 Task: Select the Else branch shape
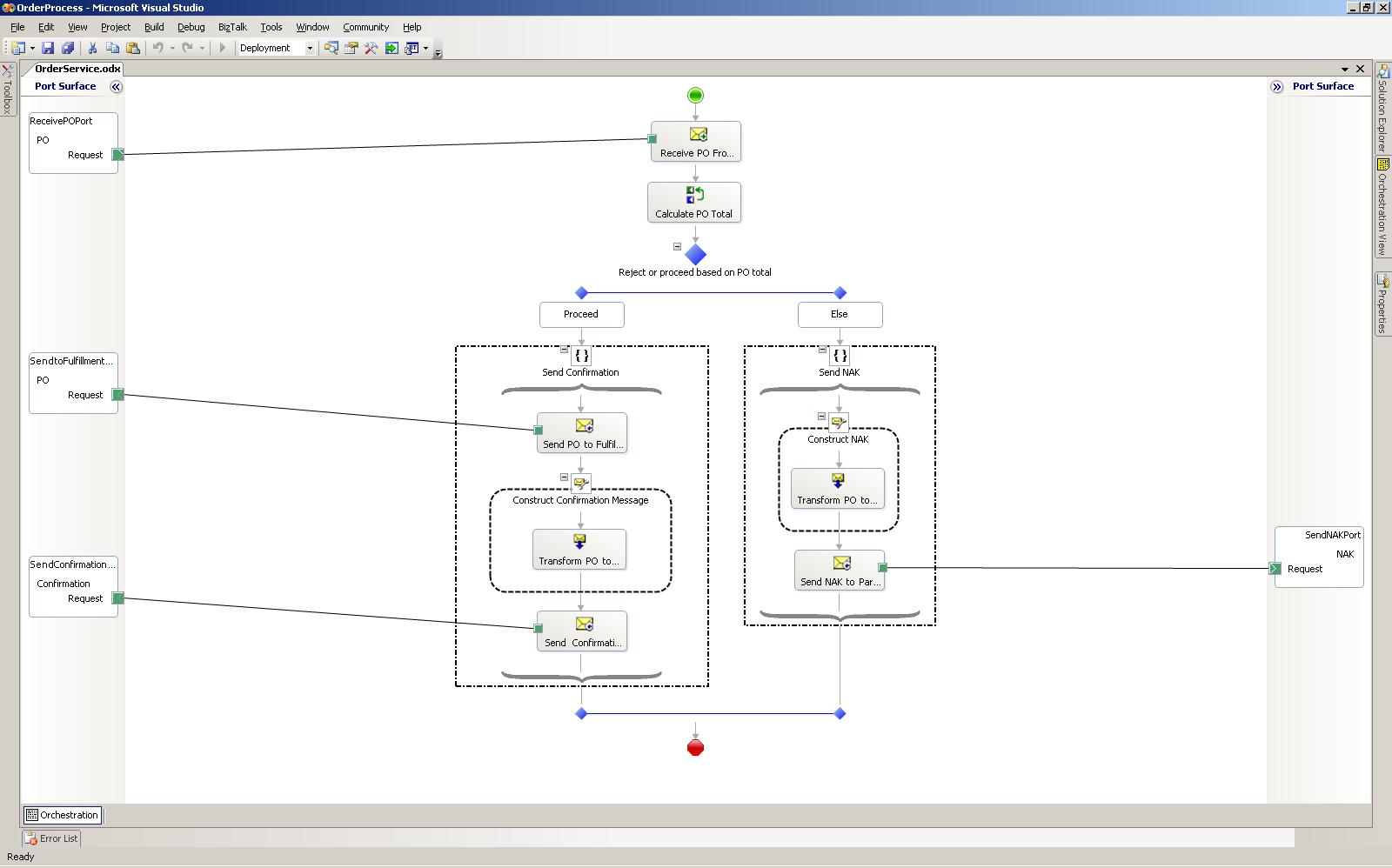tap(840, 315)
